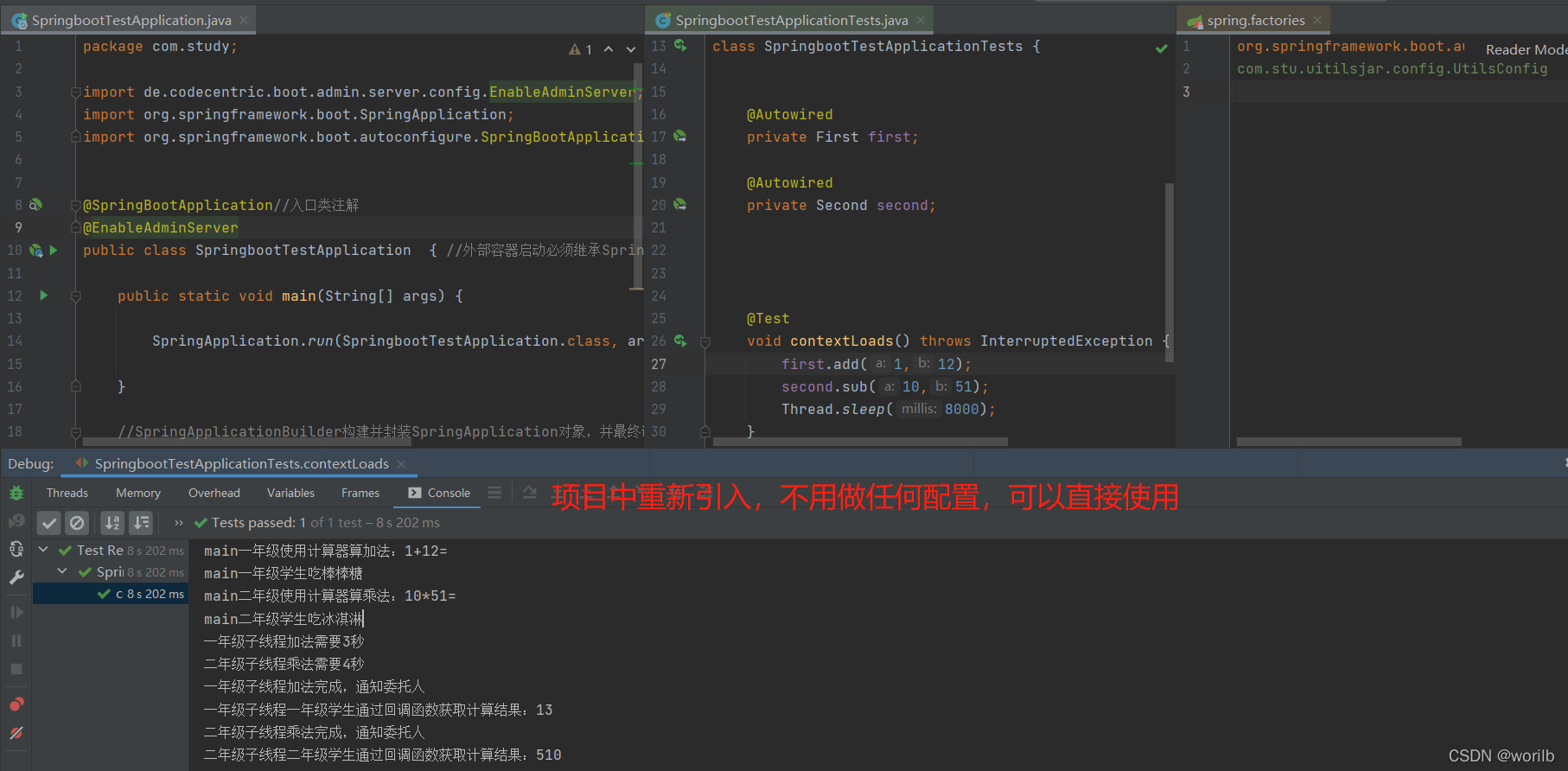Fold the main method at line 12
Image resolution: width=1568 pixels, height=771 pixels.
coord(75,296)
